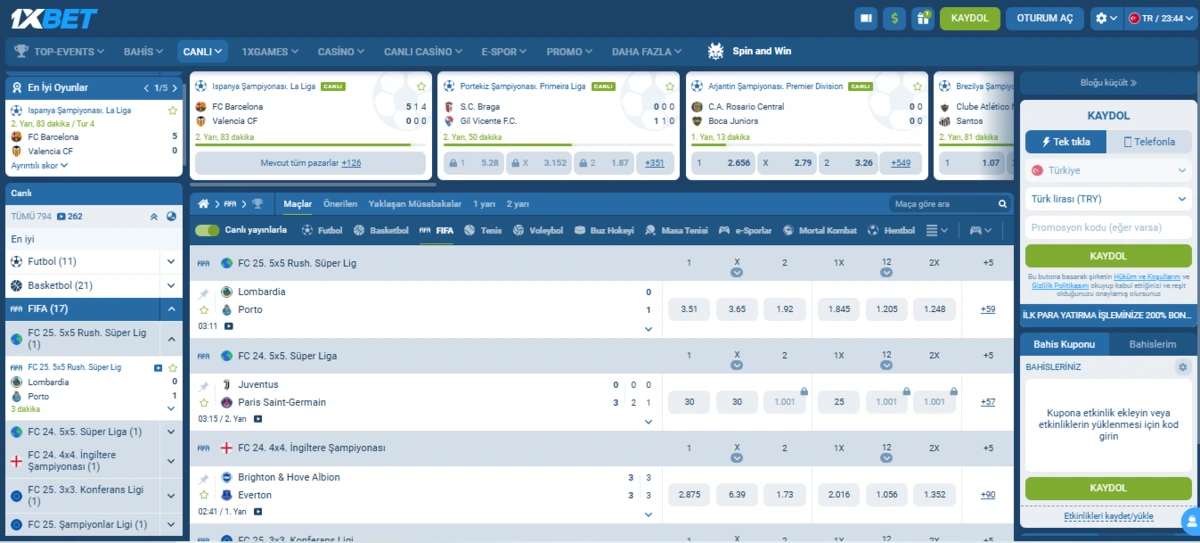Screen dimensions: 1200x543
Task: Favorite the Brighton vs Everton match star
Action: tap(204, 495)
